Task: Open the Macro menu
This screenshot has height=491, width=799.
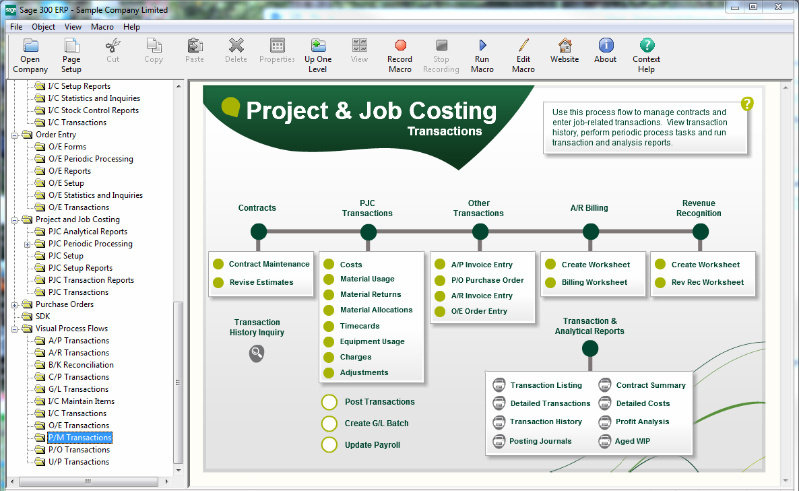Action: tap(102, 27)
